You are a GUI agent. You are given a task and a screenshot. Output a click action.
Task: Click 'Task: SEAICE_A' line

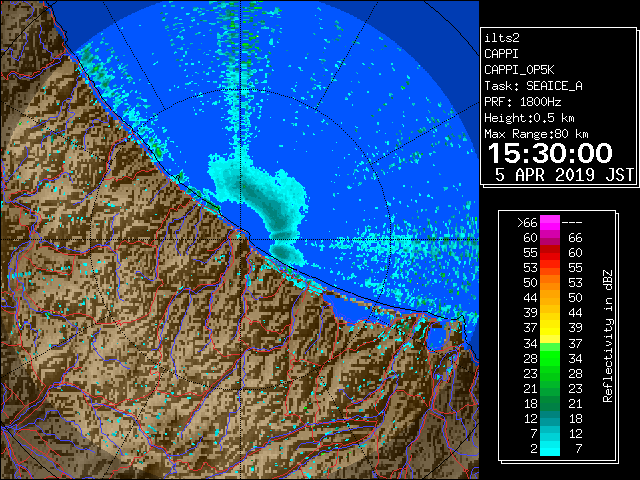click(x=533, y=86)
